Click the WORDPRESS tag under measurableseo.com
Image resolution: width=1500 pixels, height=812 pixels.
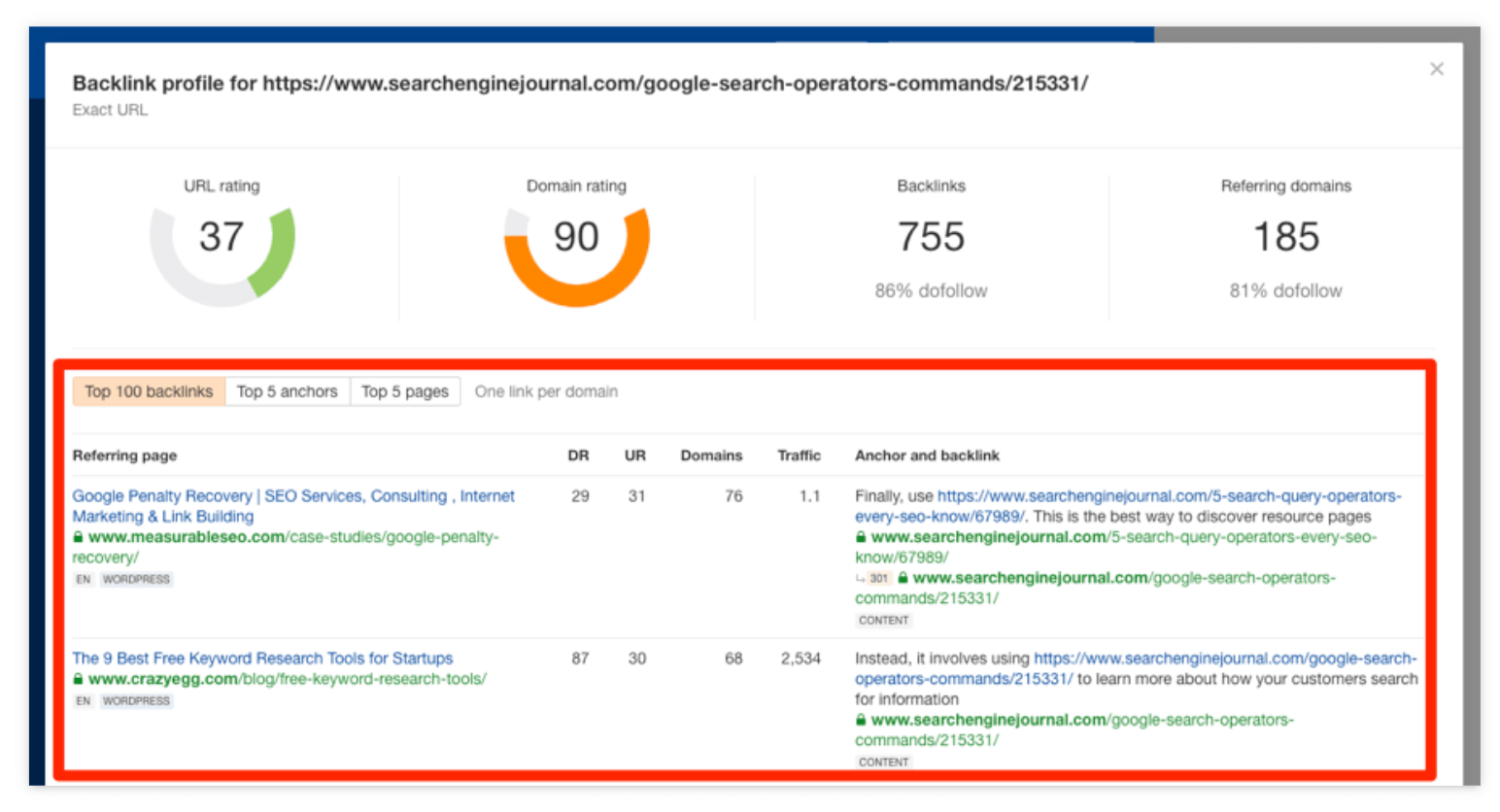click(136, 579)
